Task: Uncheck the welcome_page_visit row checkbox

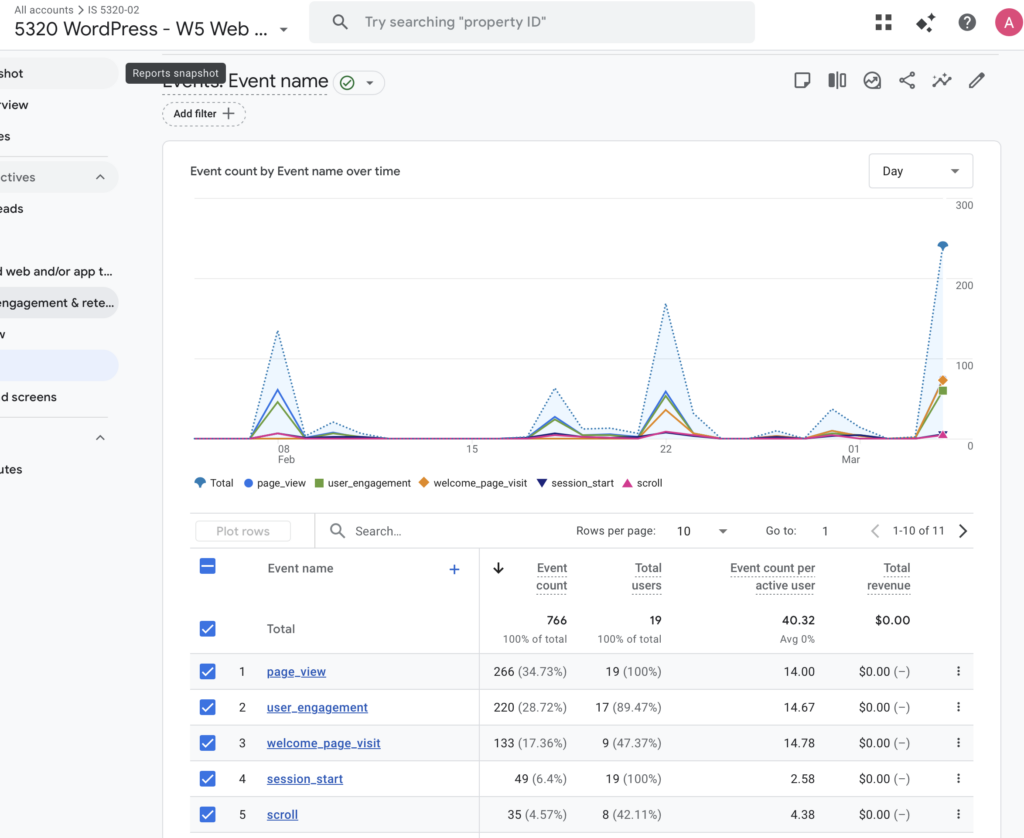Action: [207, 743]
